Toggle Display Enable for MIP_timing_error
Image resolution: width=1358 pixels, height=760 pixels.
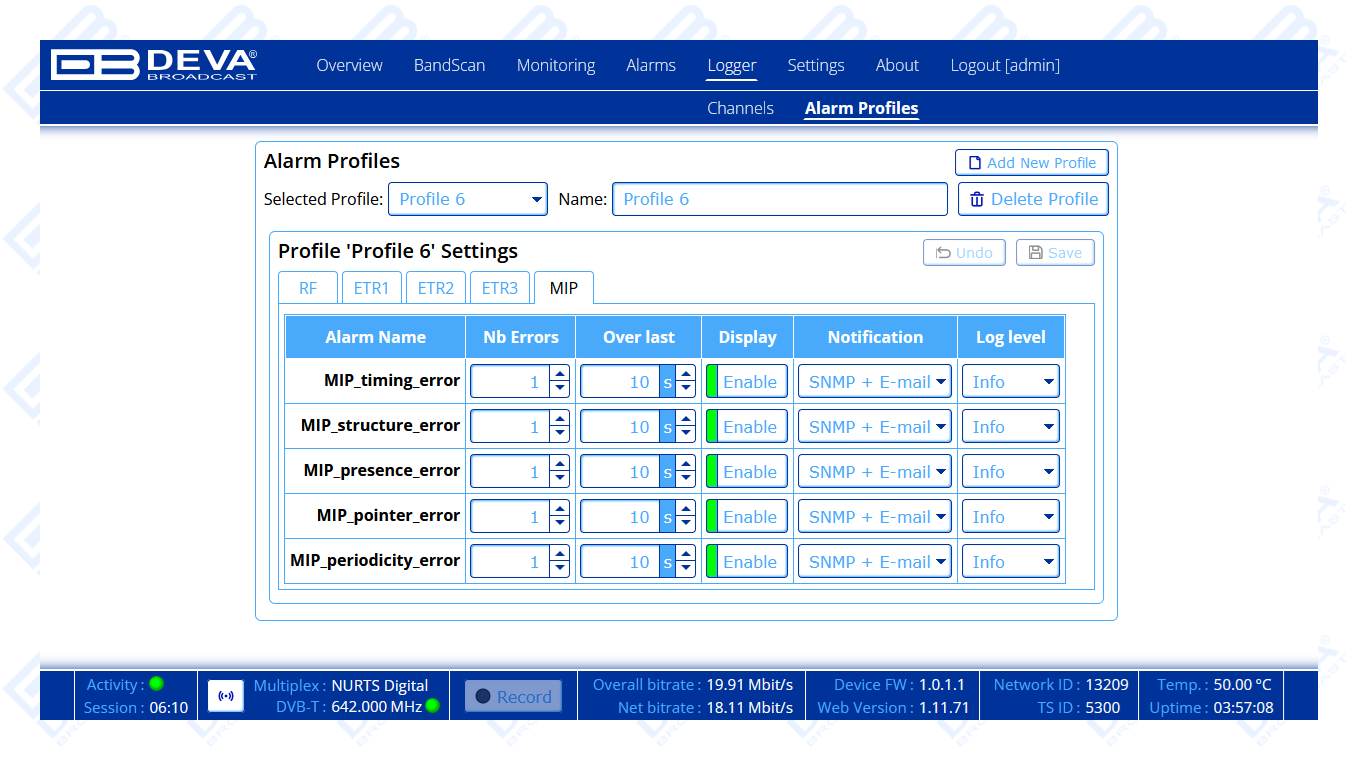point(747,382)
